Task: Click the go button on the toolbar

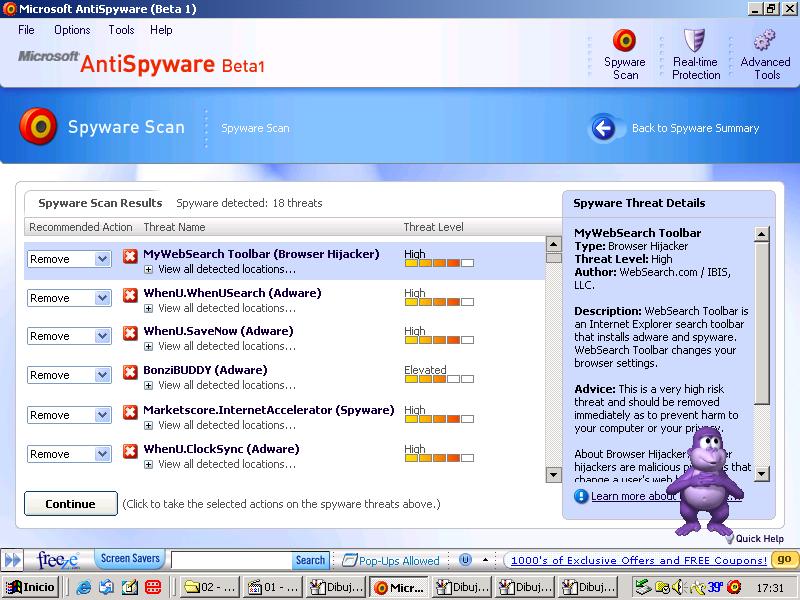Action: click(x=784, y=559)
